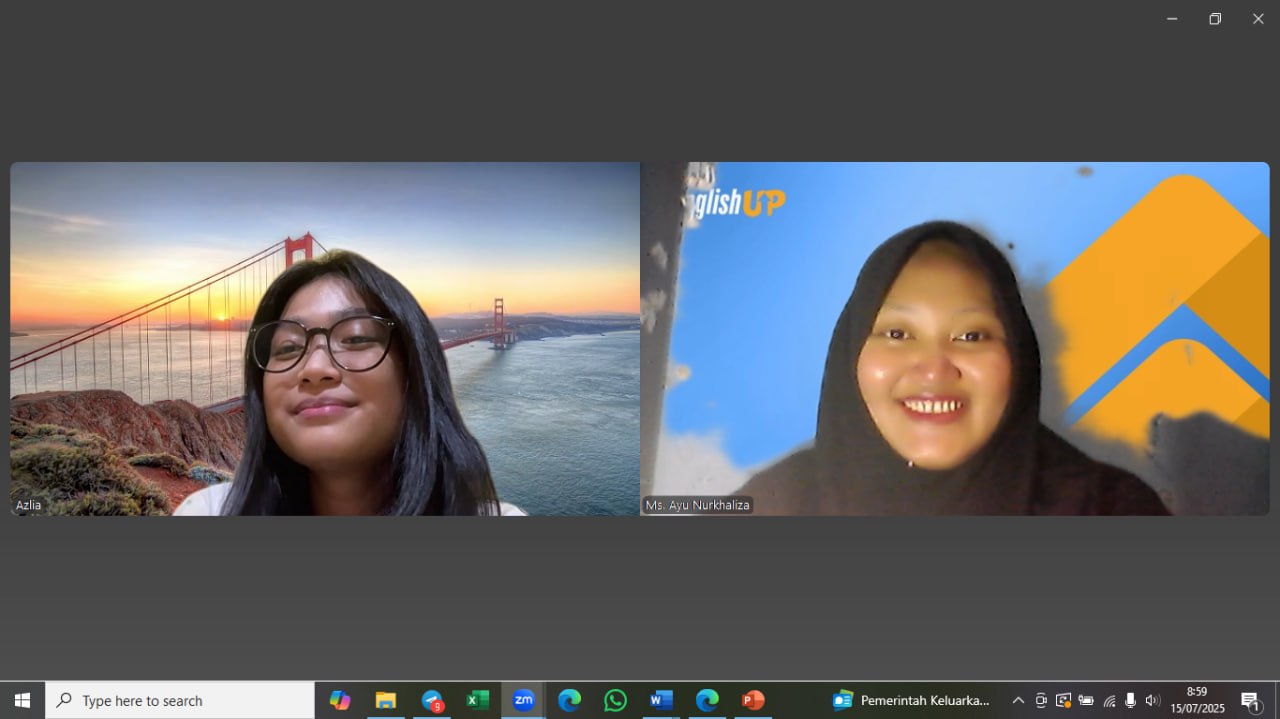
Task: Open WhatsApp from the taskbar
Action: (615, 700)
